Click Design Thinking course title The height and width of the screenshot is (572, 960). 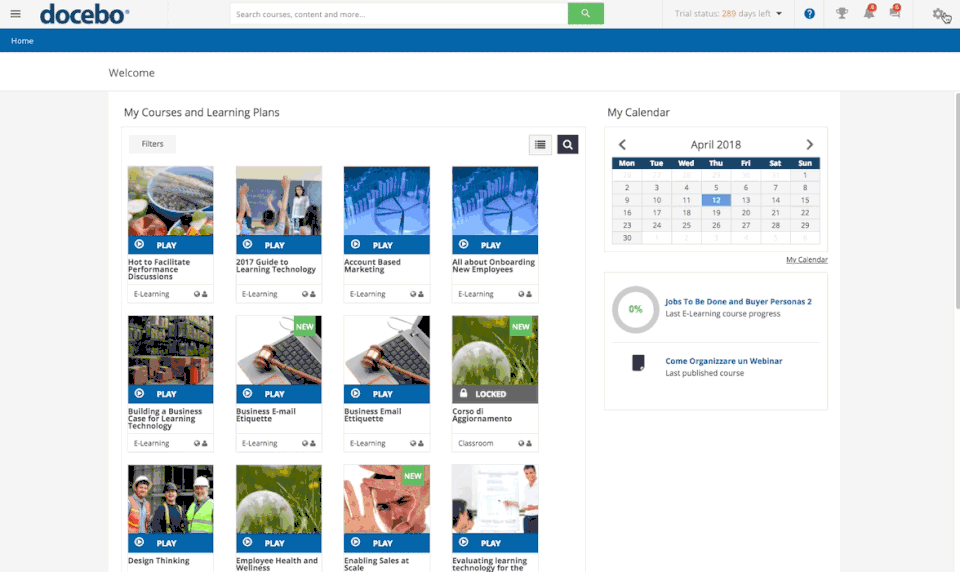pos(159,560)
